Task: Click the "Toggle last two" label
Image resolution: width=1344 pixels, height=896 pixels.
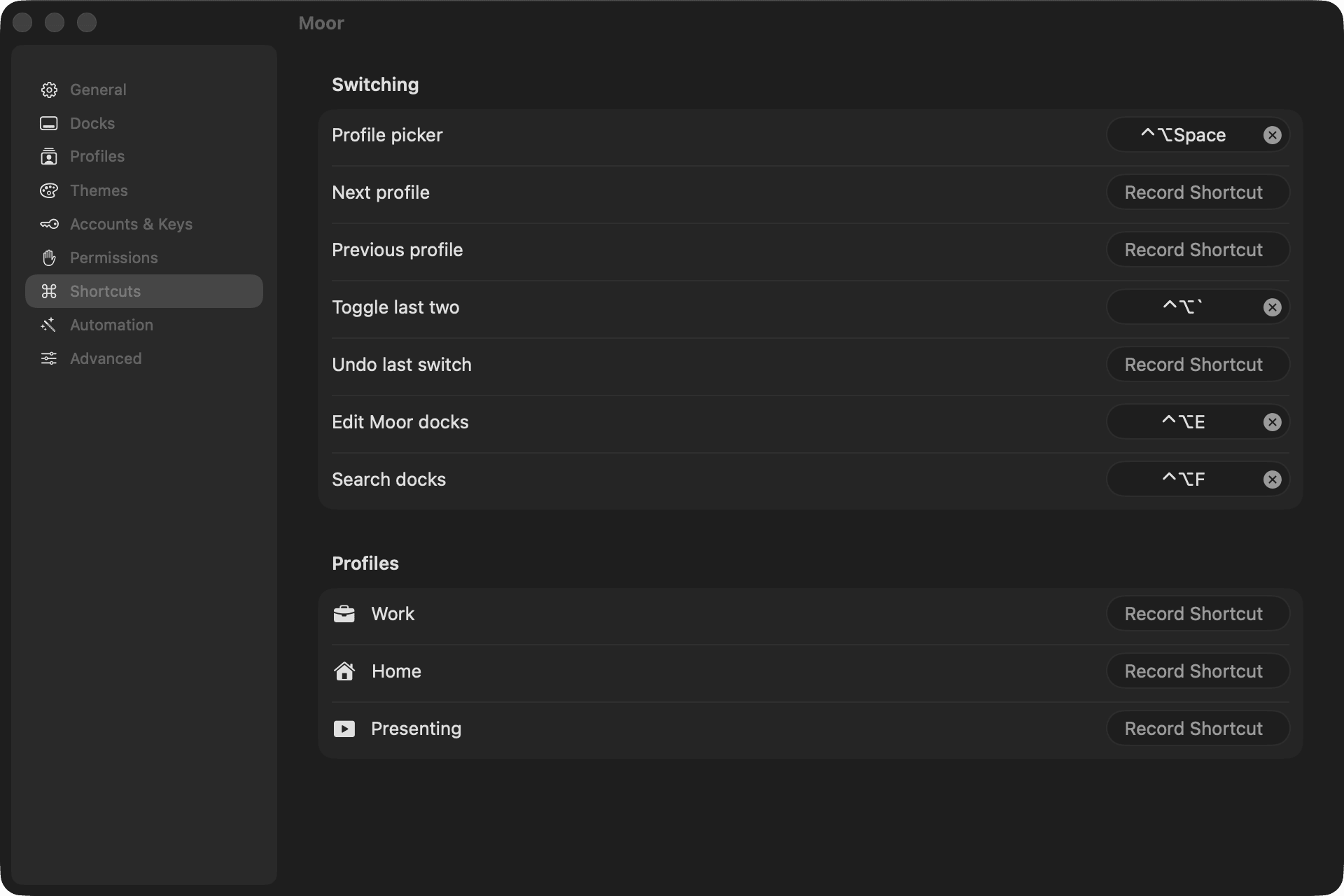Action: tap(395, 307)
